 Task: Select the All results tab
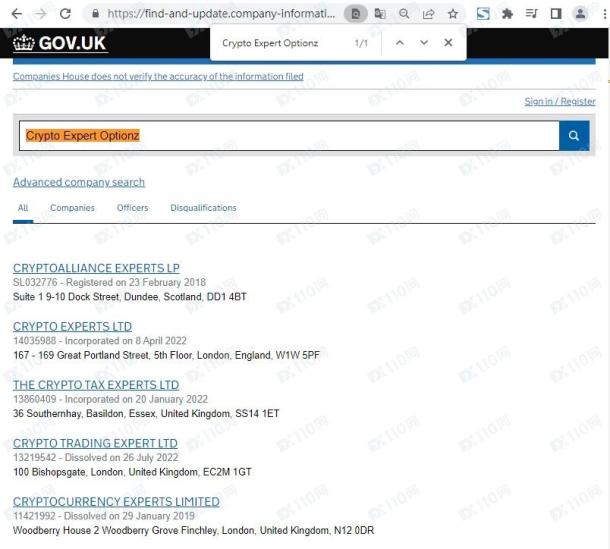click(x=23, y=208)
